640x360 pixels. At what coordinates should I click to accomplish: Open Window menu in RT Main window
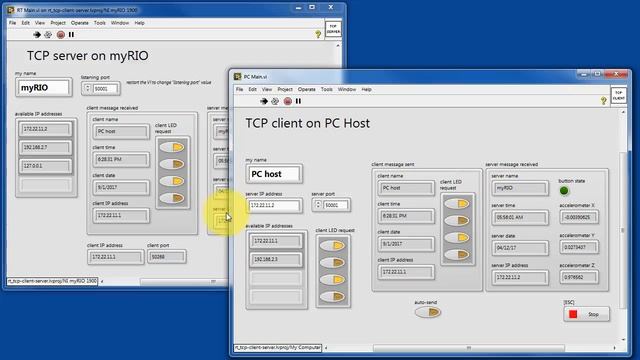[120, 23]
